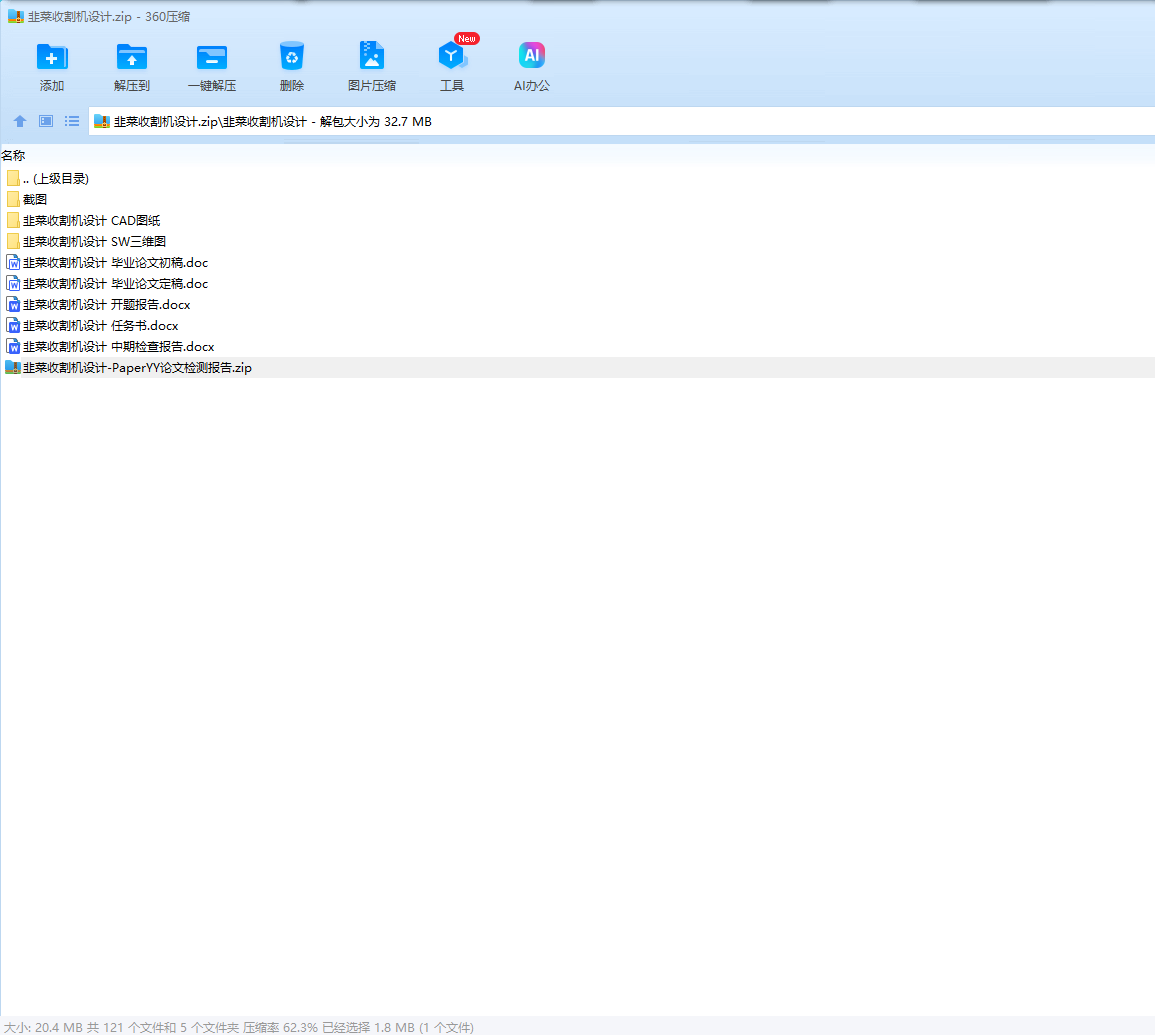Click the archive icon in the address bar
Viewport: 1155px width, 1035px height.
pos(102,122)
